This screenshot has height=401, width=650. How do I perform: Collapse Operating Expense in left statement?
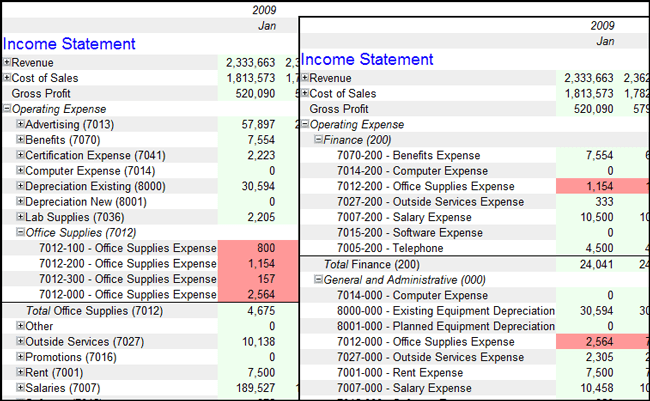tap(7, 109)
